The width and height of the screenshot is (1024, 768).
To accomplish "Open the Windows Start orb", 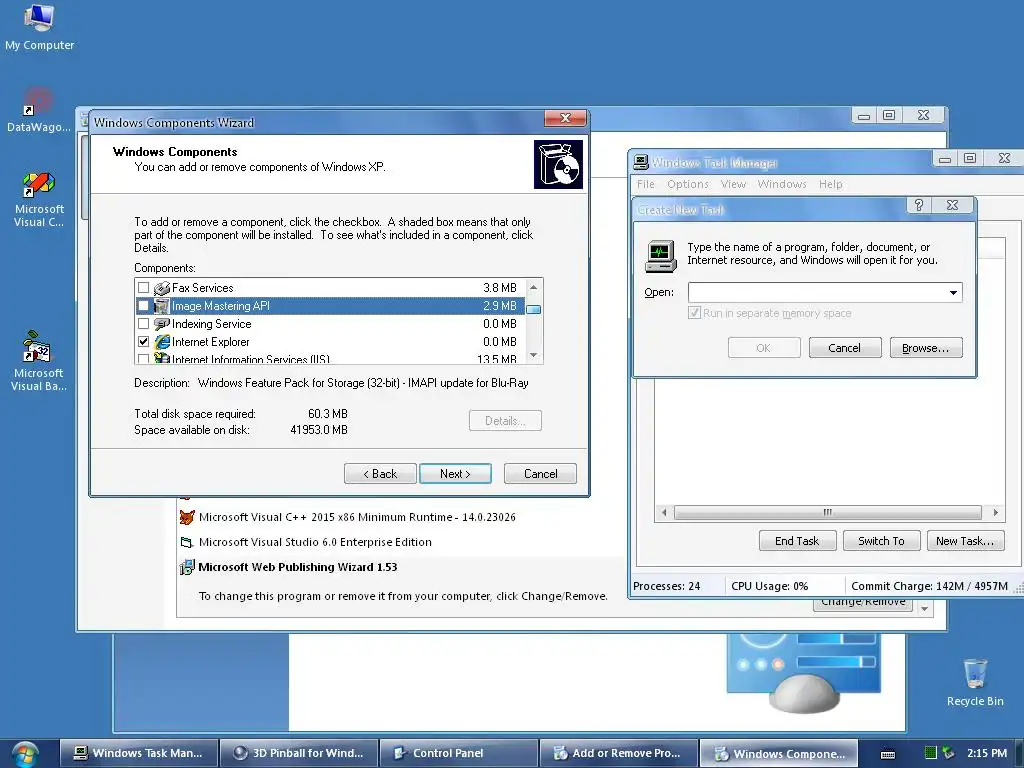I will (x=25, y=754).
